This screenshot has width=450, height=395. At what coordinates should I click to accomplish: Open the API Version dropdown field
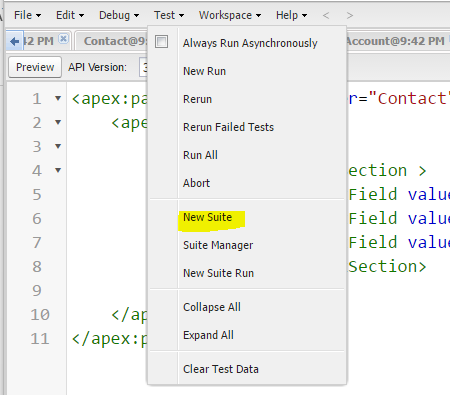[144, 67]
